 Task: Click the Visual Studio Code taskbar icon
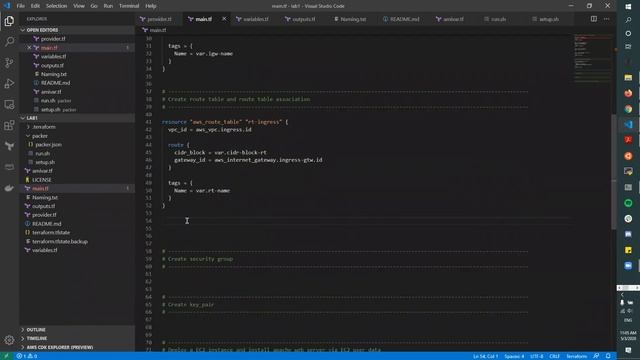point(628,124)
